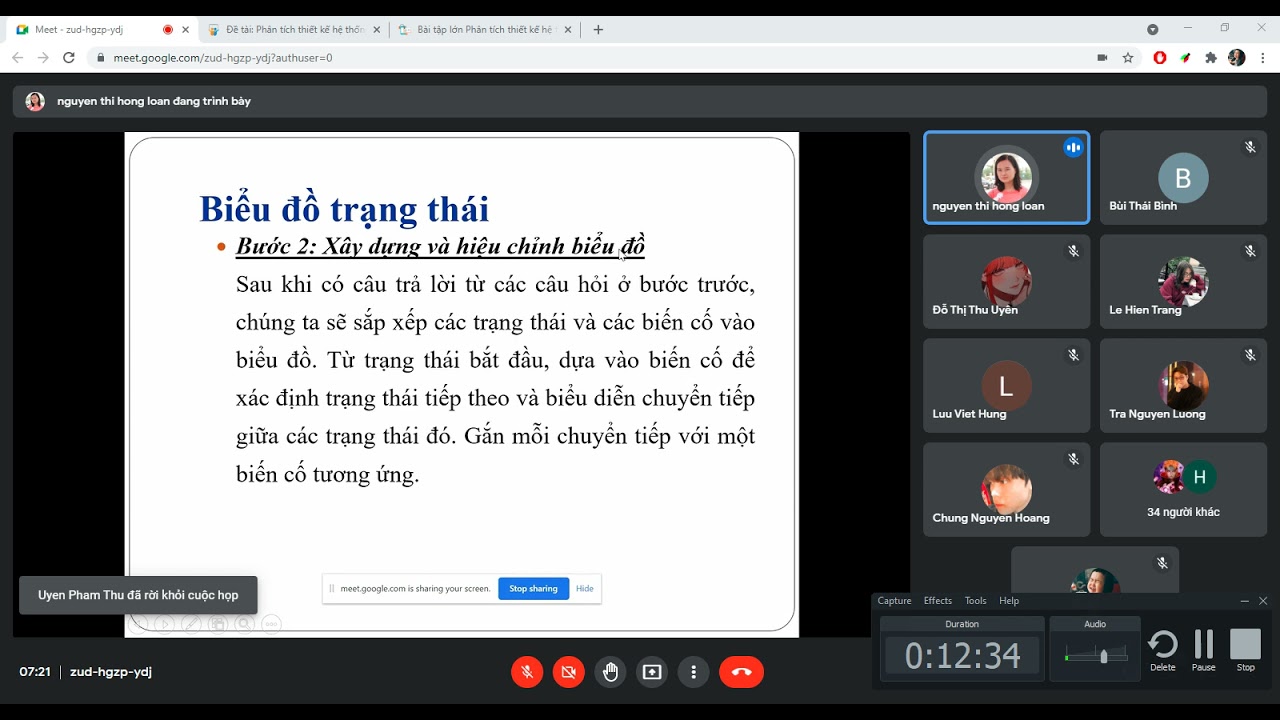Click Stop sharing button
1280x720 pixels.
533,589
